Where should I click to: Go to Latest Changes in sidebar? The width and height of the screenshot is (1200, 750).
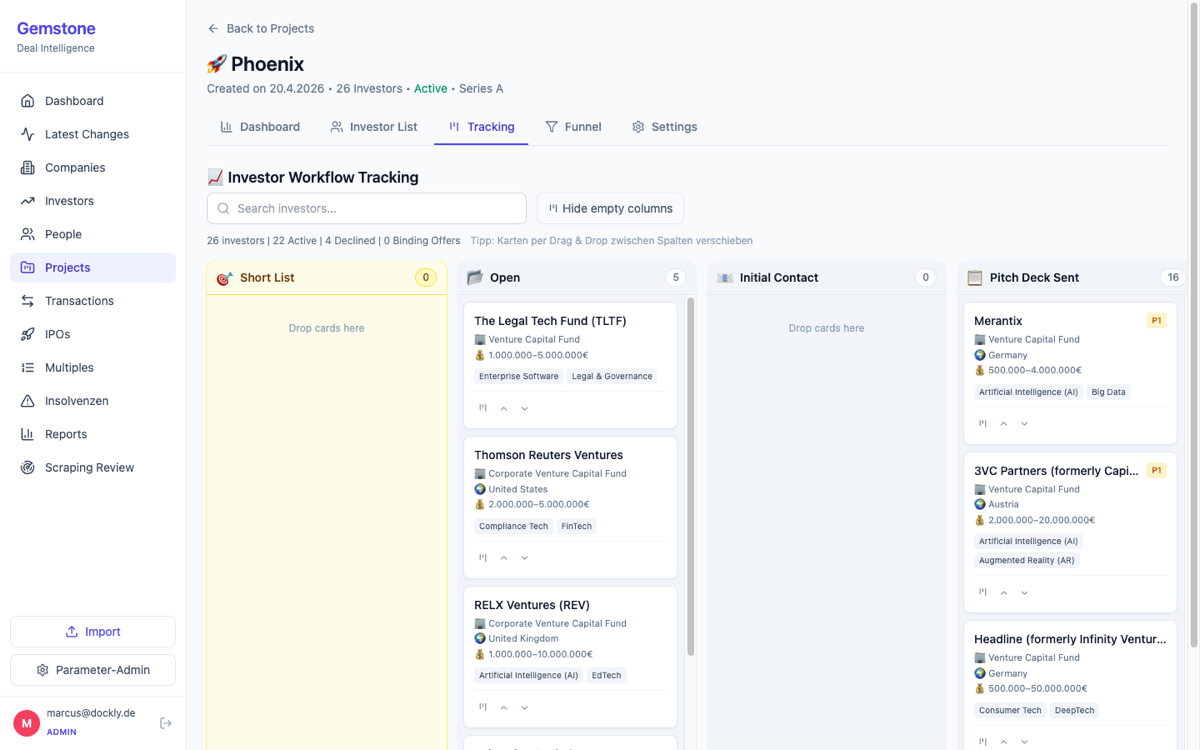pos(93,134)
